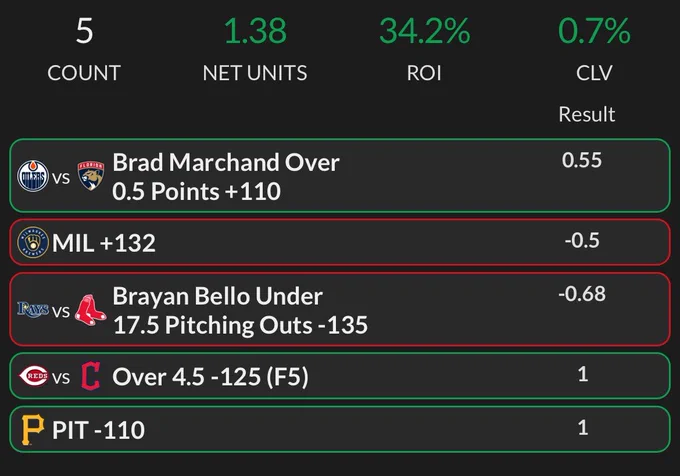This screenshot has height=476, width=680.
Task: Open the MIL +132 bet row
Action: pyautogui.click(x=340, y=242)
